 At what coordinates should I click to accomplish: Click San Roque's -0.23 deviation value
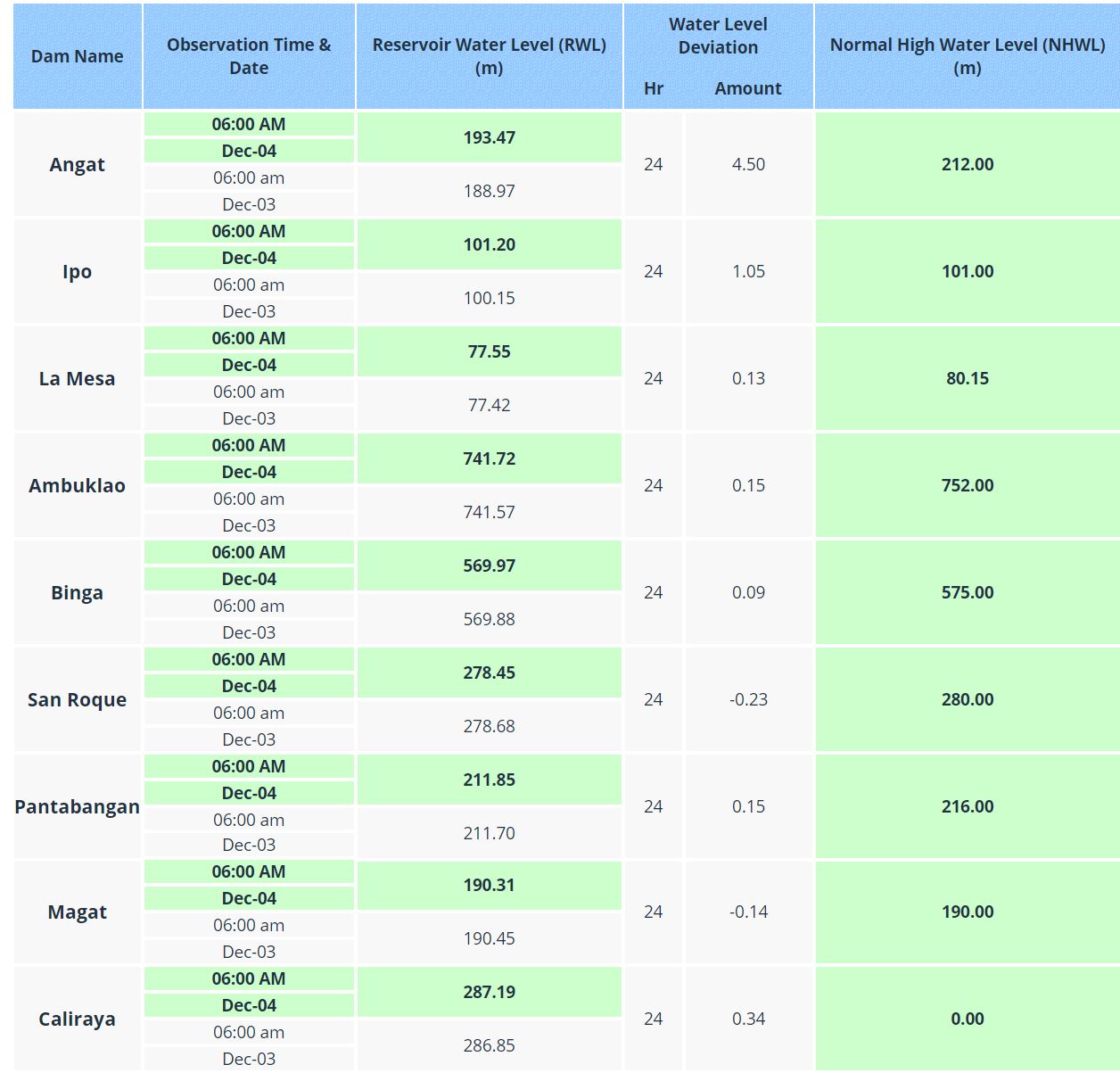click(748, 699)
